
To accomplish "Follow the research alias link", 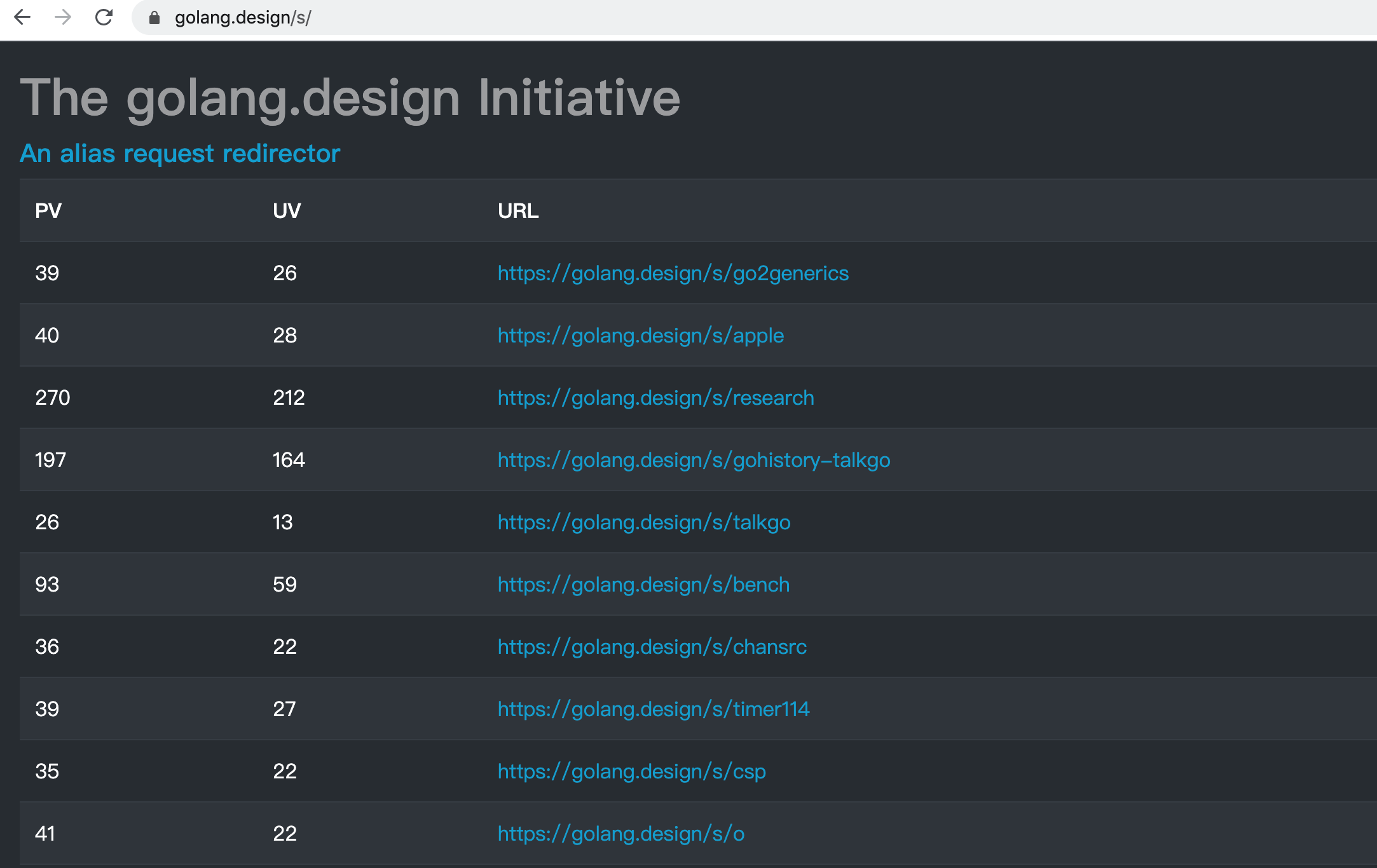I will pos(655,398).
